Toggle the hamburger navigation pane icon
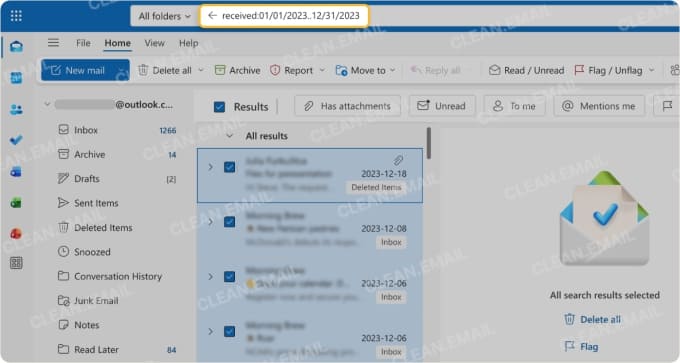 (53, 43)
